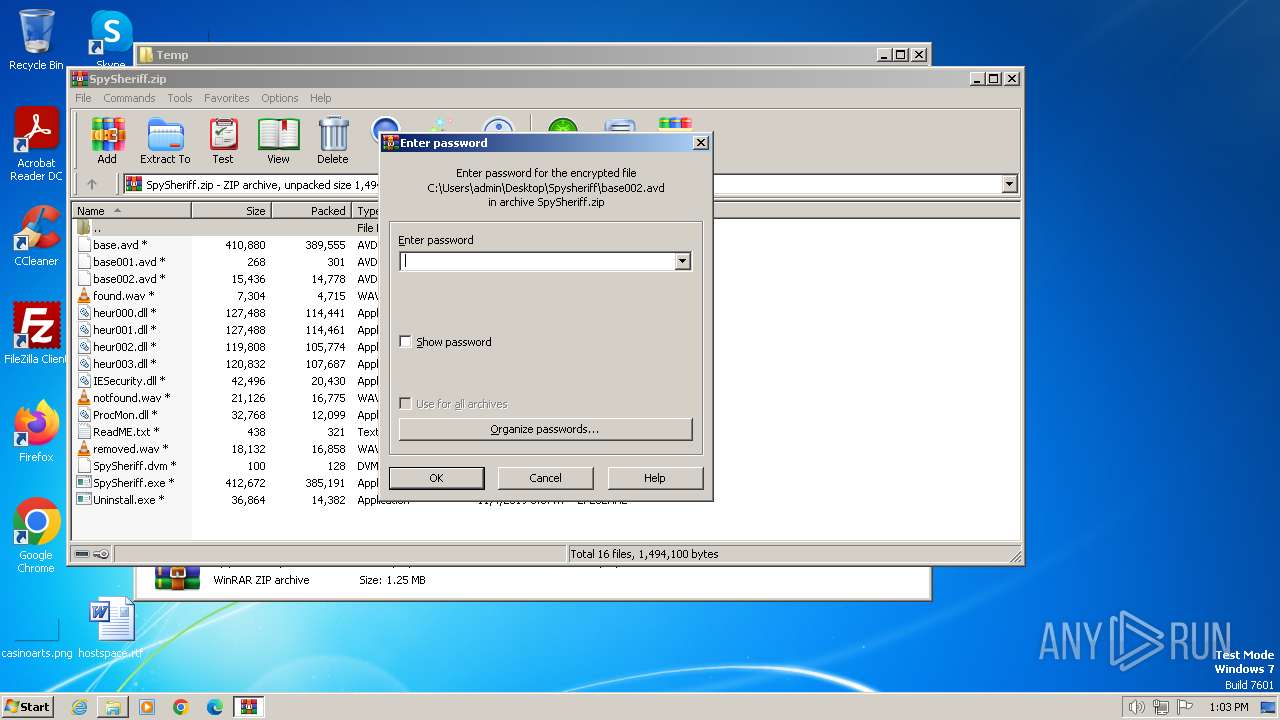
Task: Open Firefox desktop shortcut
Action: (36, 432)
